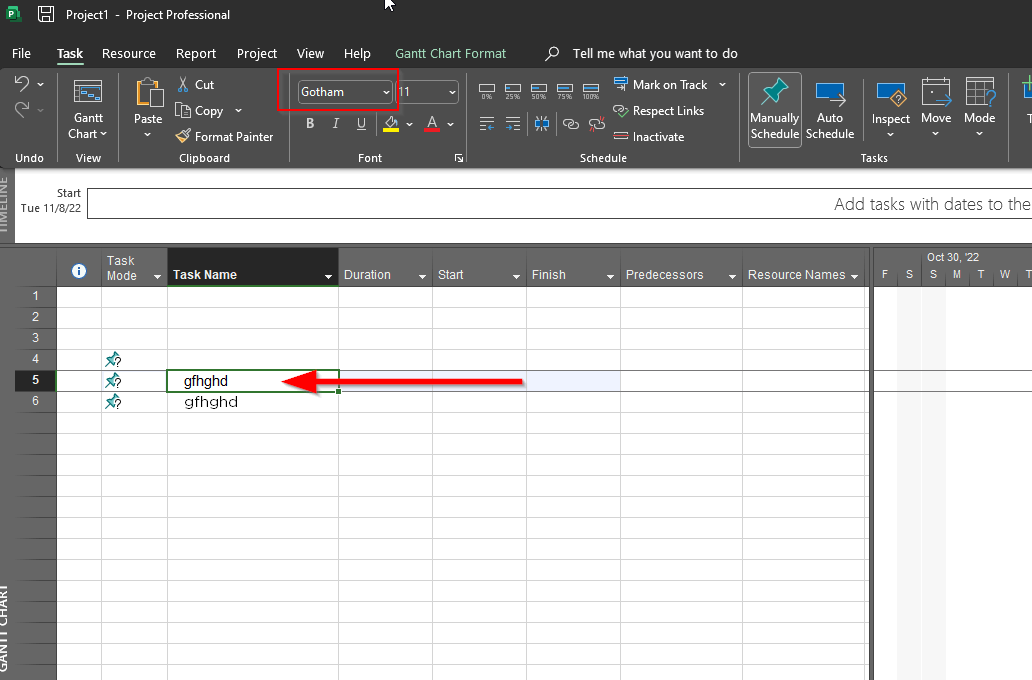Click Inactivate task button
The height and width of the screenshot is (680, 1032).
tap(649, 136)
